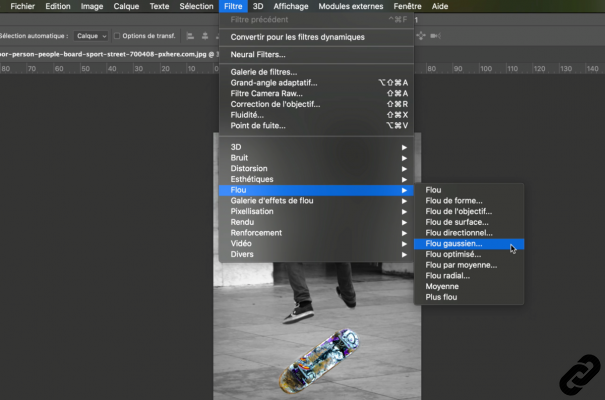Choose Flou de l'objectif...
The width and height of the screenshot is (605, 400).
pos(469,211)
